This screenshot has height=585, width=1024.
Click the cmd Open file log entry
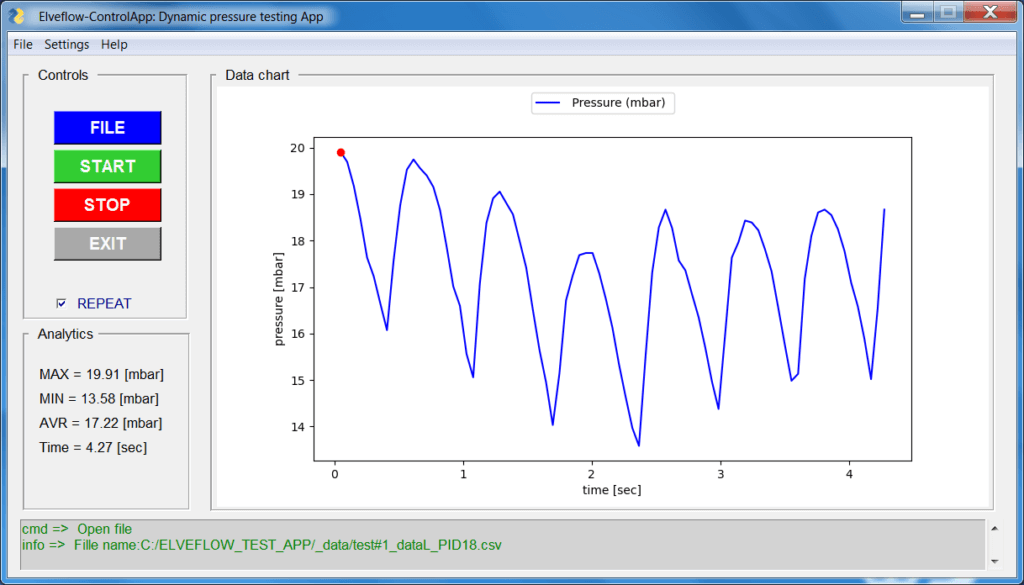point(80,528)
